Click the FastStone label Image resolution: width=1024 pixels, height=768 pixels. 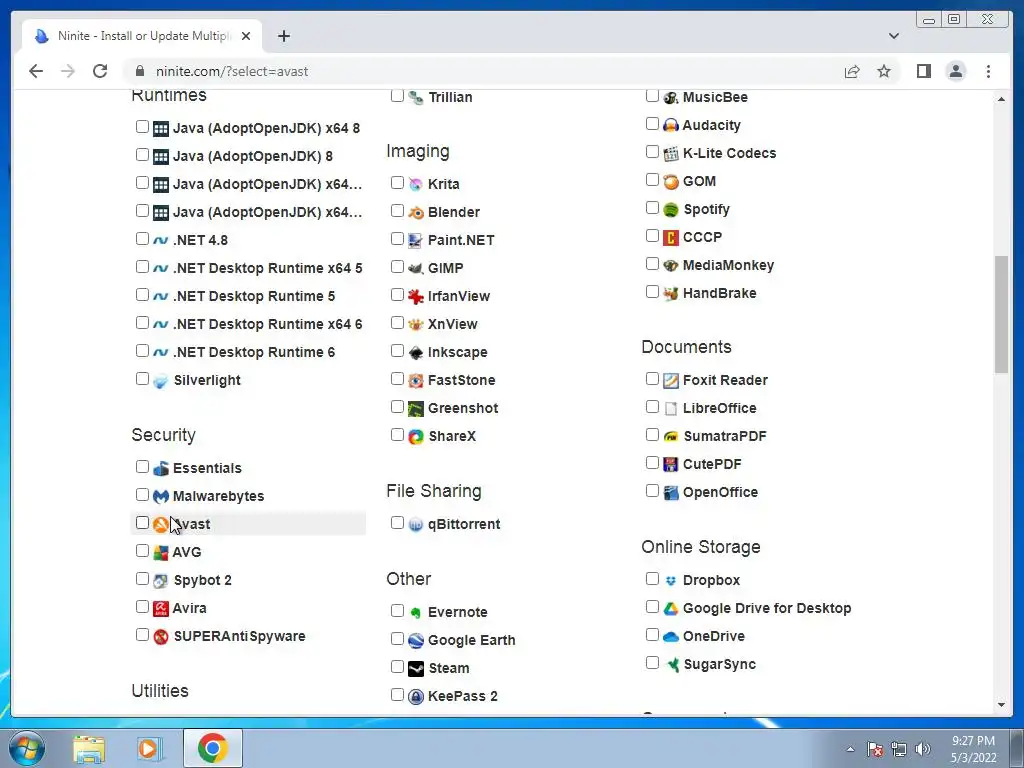tap(462, 381)
